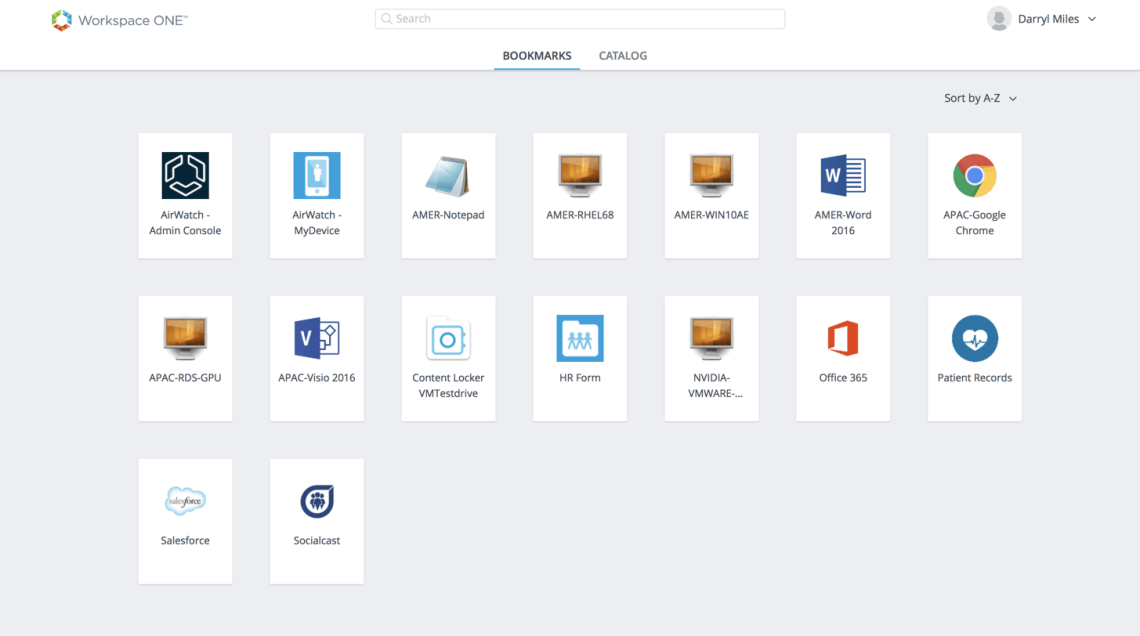
Task: Launch the AMER-Word 2016 icon
Action: point(843,176)
